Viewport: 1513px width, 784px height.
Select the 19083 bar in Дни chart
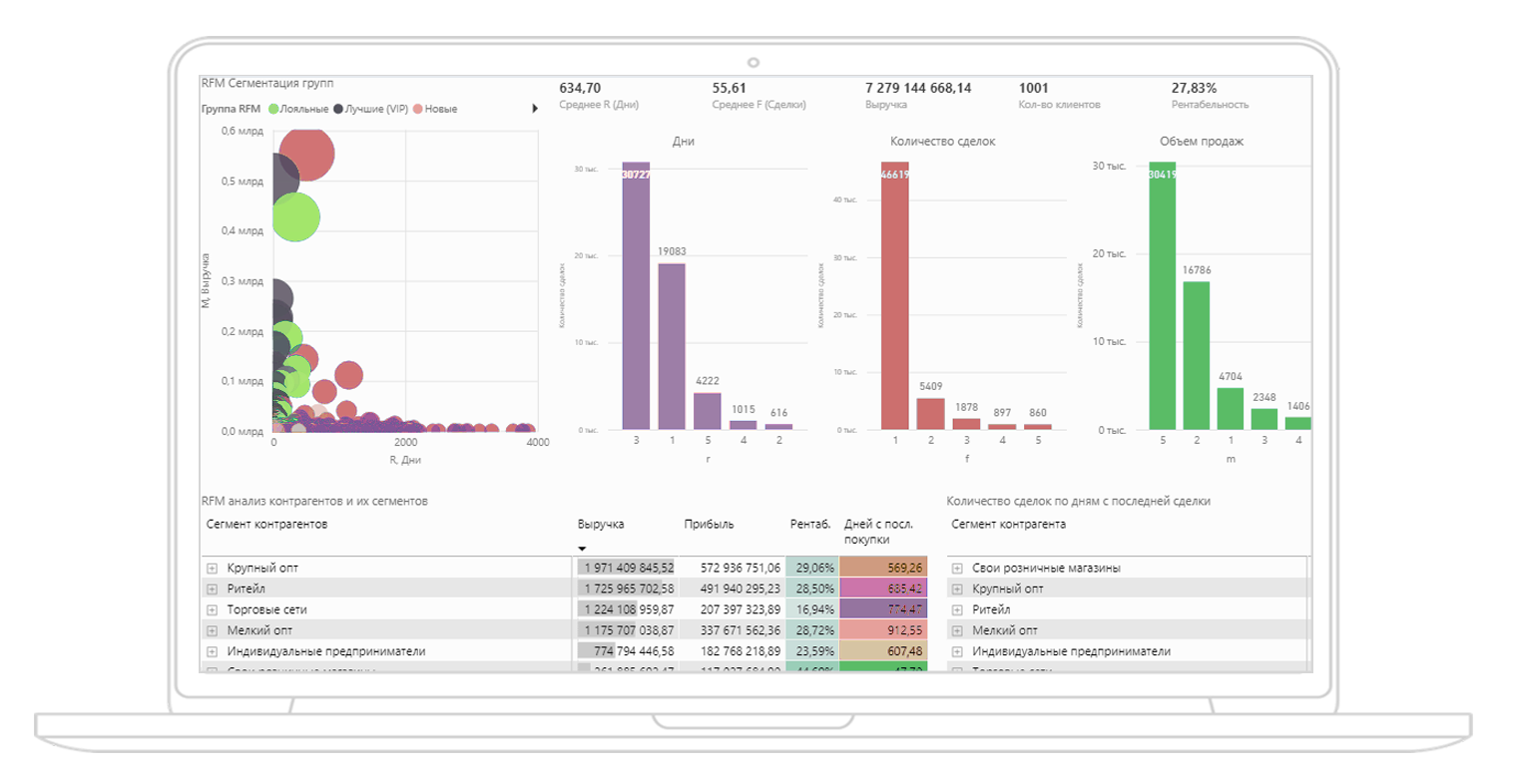[672, 346]
